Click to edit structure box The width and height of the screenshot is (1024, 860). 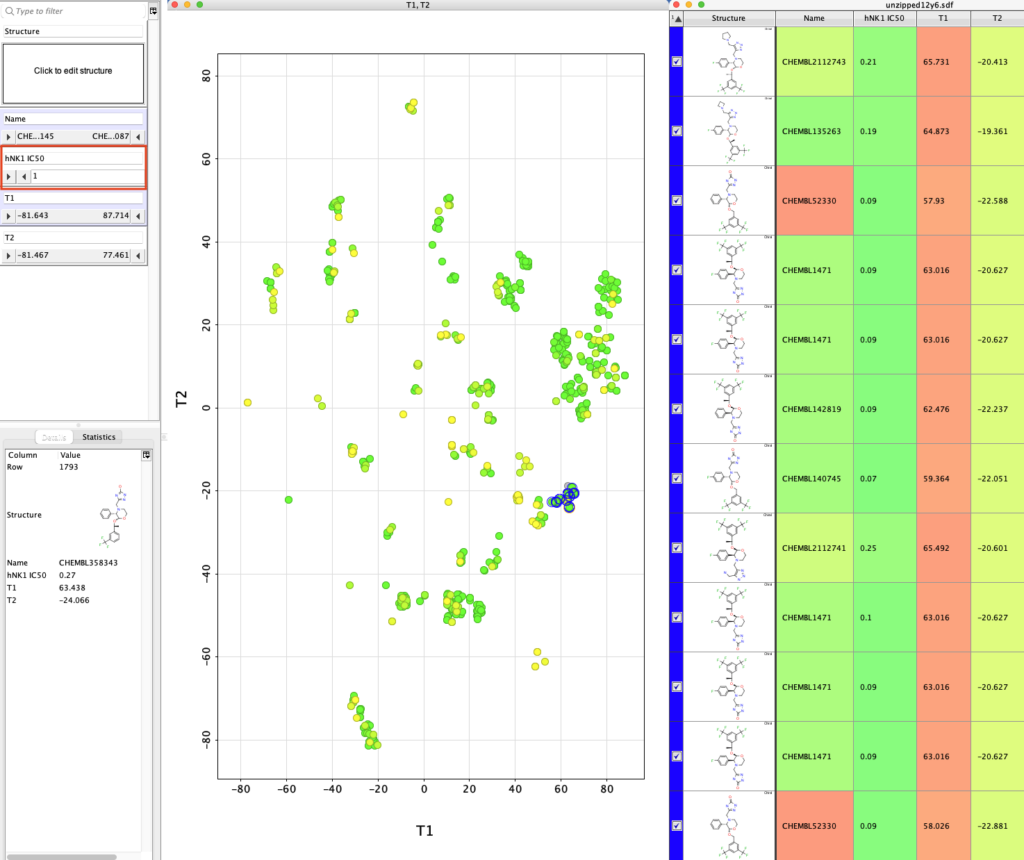click(x=73, y=71)
